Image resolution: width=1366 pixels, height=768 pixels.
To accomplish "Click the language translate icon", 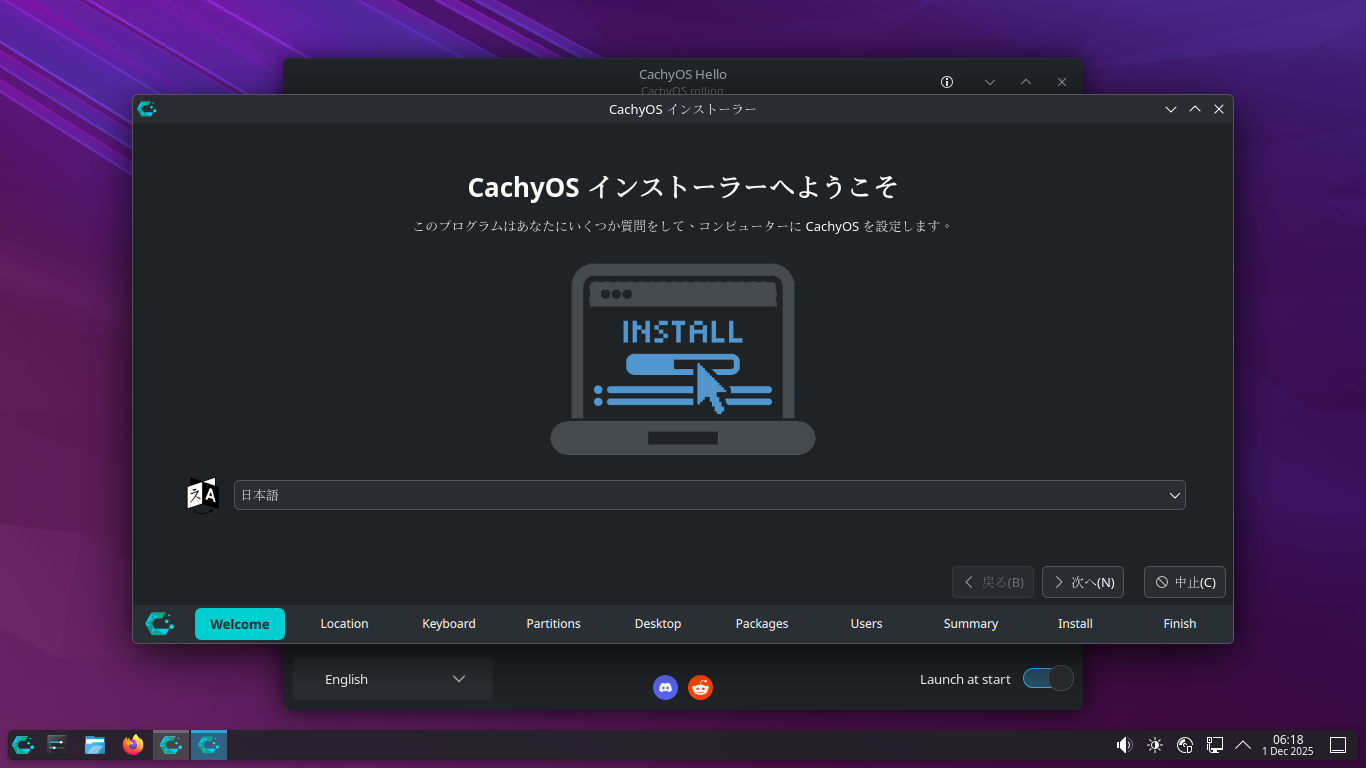I will pyautogui.click(x=203, y=495).
